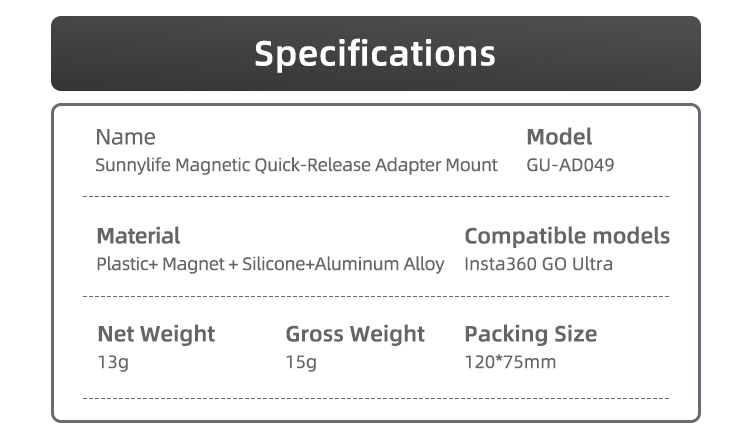The height and width of the screenshot is (441, 750).
Task: Click the Model heading
Action: click(x=559, y=137)
